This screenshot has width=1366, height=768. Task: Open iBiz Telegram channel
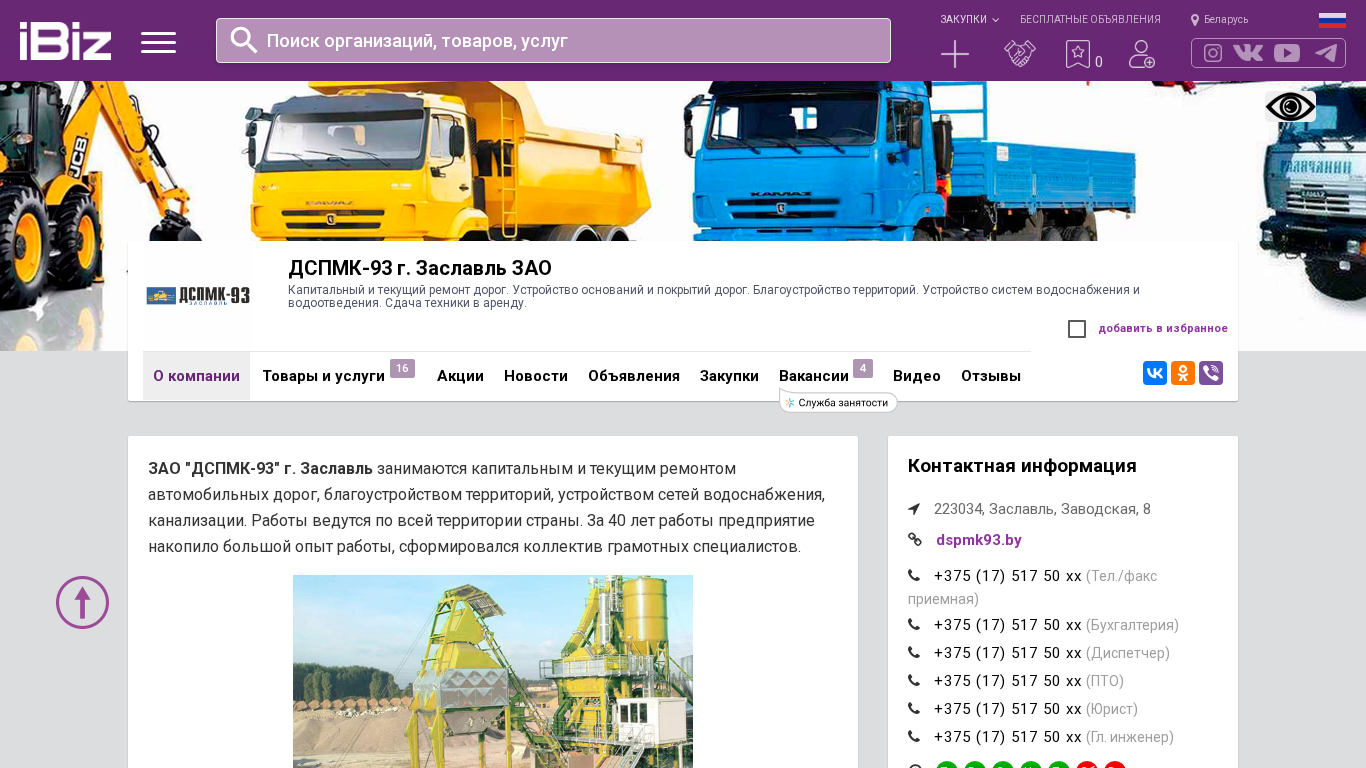coord(1326,53)
